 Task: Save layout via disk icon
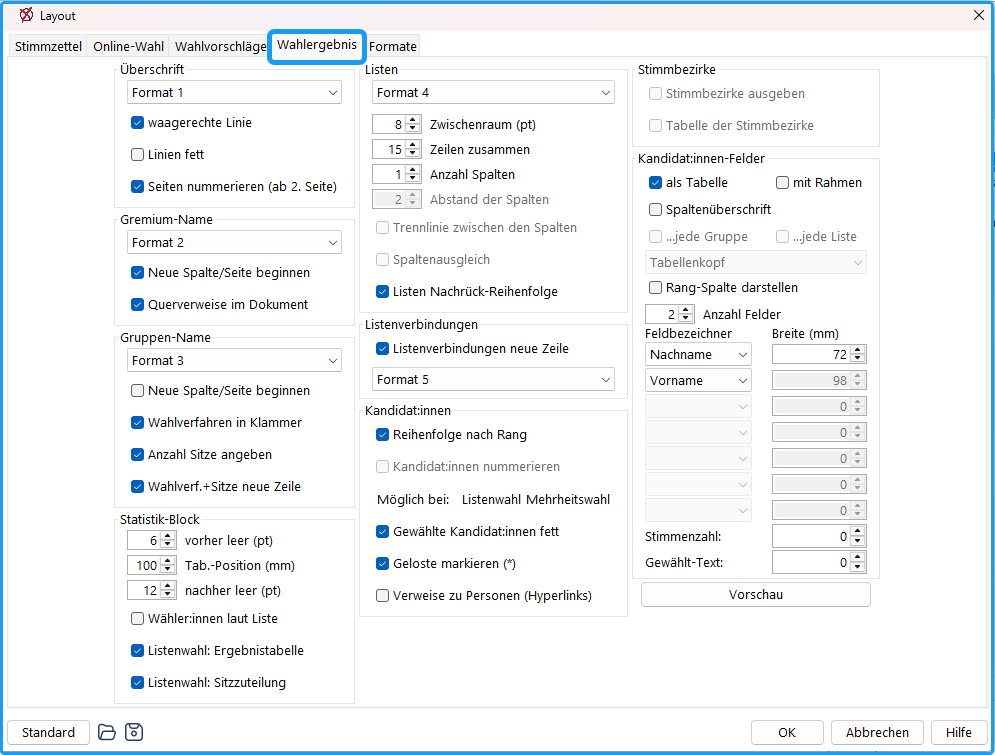click(134, 732)
